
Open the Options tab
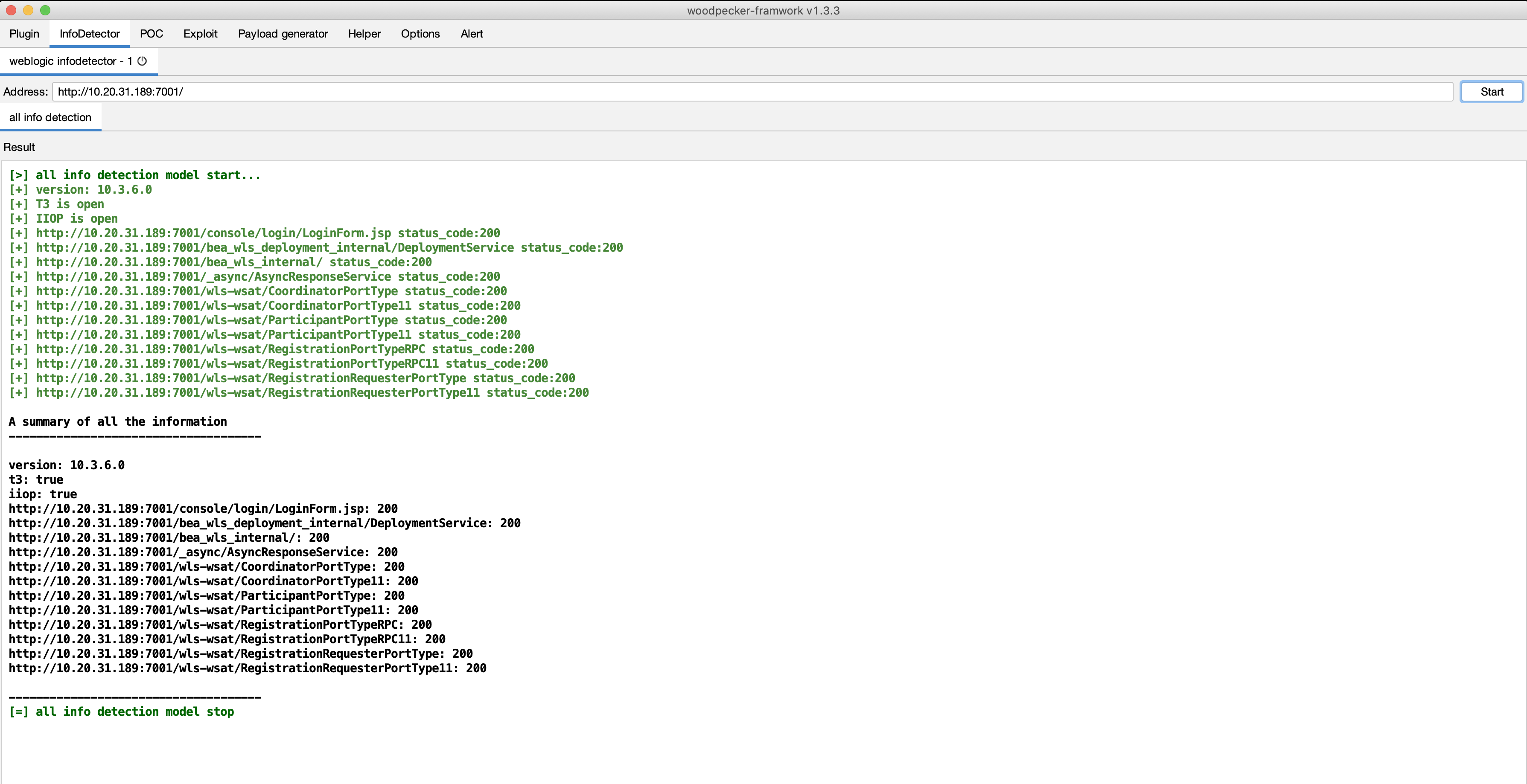(420, 34)
